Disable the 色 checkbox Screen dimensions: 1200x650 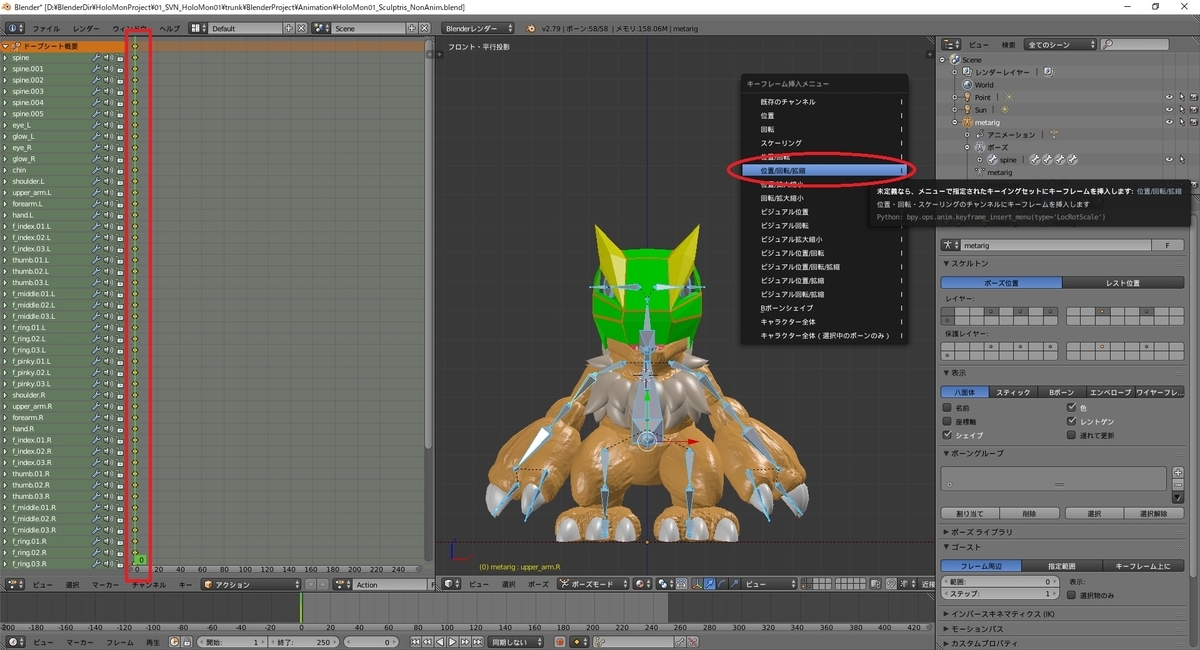[x=1071, y=408]
